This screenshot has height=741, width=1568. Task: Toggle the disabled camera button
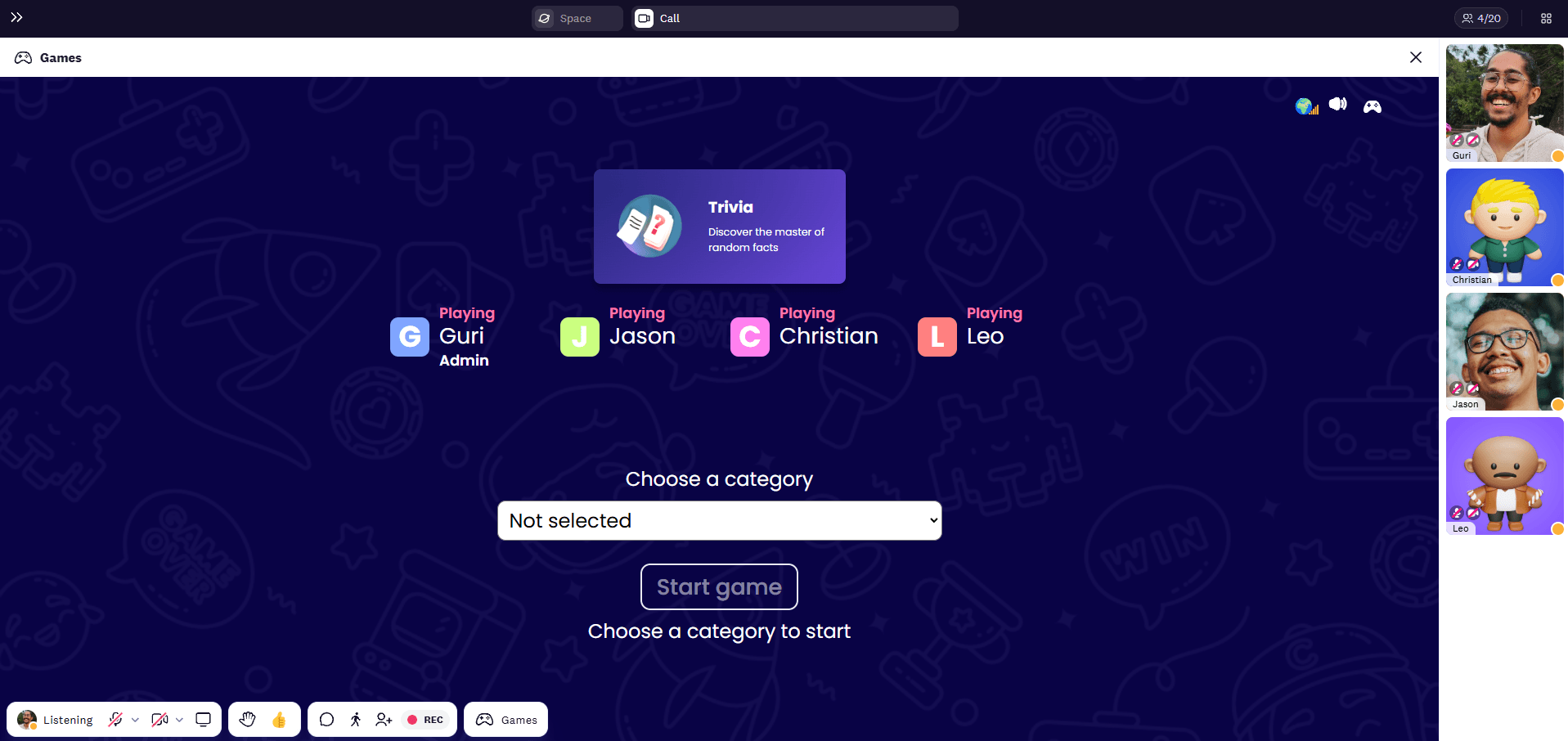pos(159,720)
